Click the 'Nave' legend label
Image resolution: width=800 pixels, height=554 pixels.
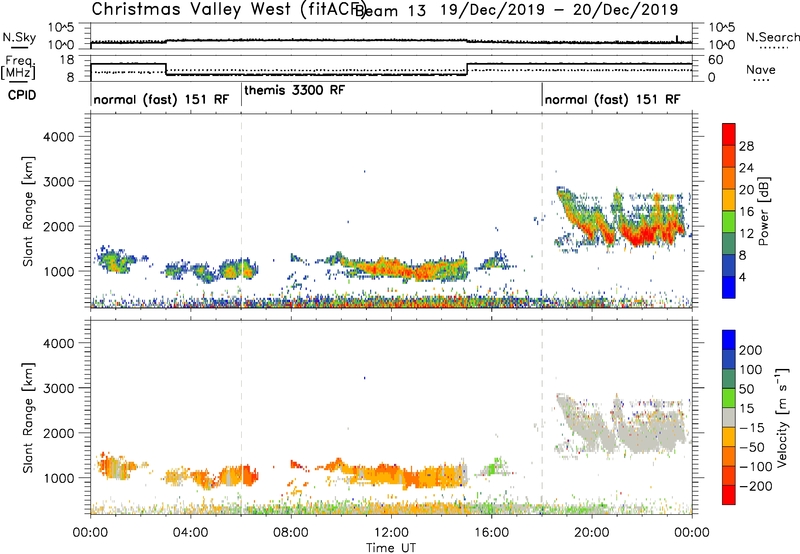click(761, 69)
